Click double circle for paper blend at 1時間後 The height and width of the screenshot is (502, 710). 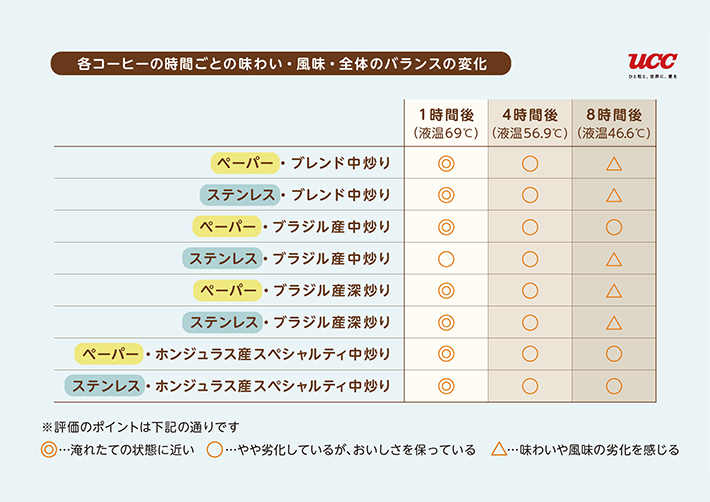tap(446, 163)
